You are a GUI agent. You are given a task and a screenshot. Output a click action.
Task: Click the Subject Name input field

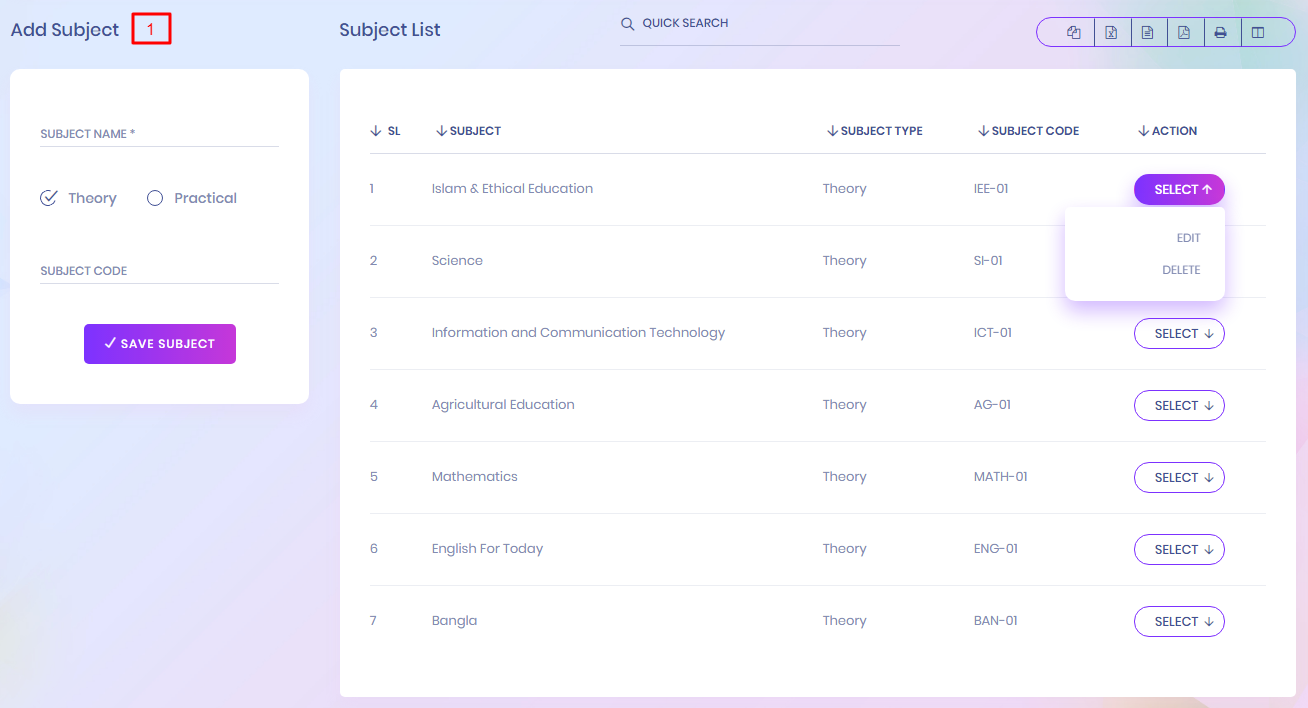tap(159, 134)
